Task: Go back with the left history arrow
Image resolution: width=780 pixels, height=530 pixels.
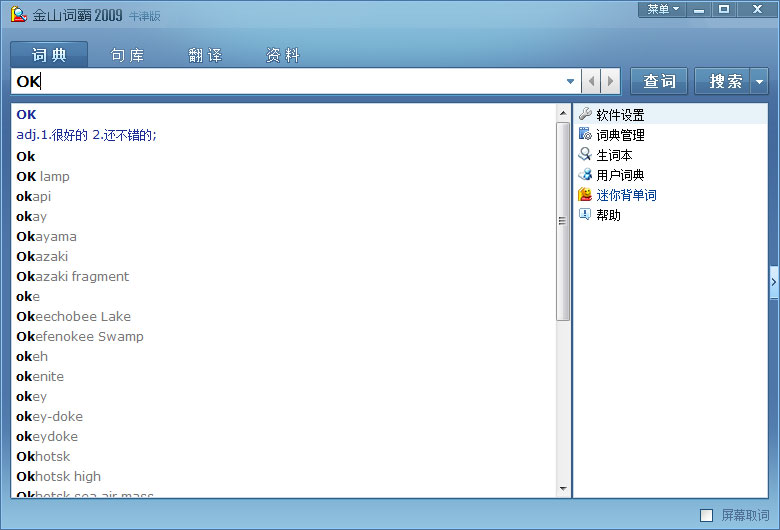Action: pyautogui.click(x=591, y=81)
